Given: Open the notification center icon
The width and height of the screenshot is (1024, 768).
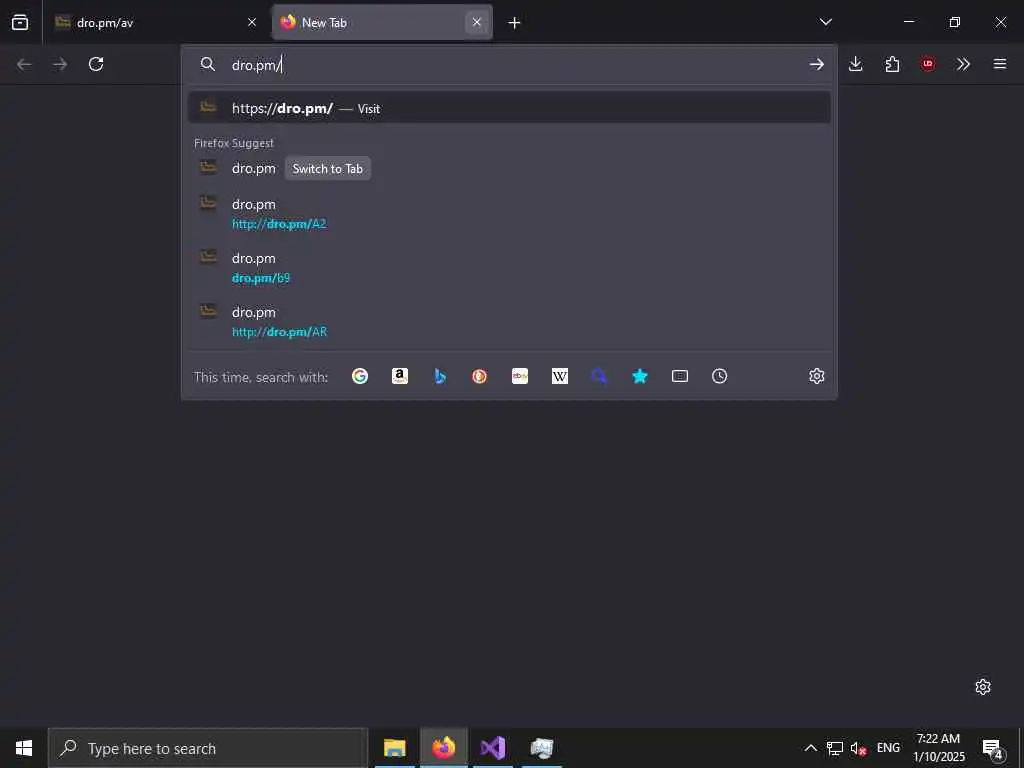Looking at the screenshot, I should pos(993,749).
